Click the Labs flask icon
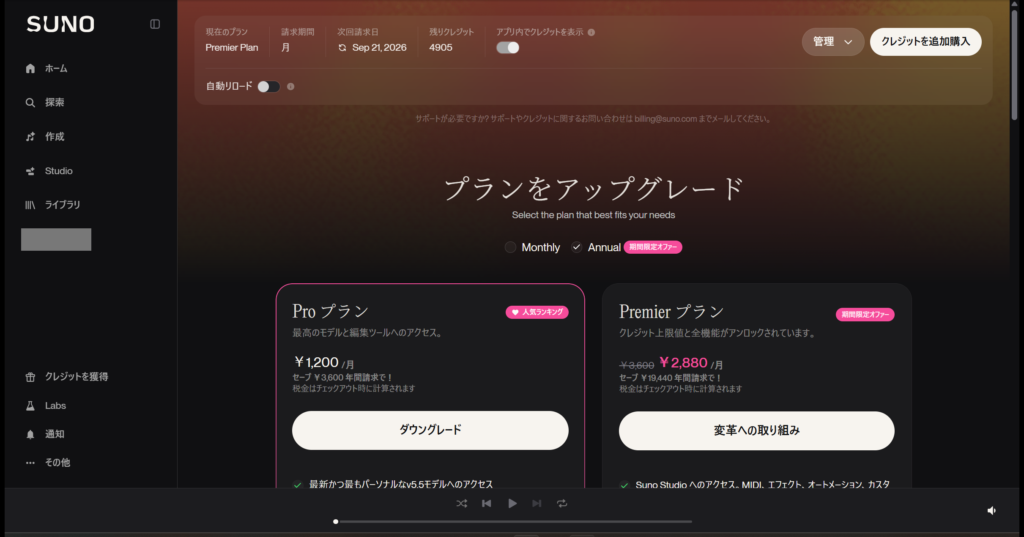The height and width of the screenshot is (537, 1024). tap(30, 406)
